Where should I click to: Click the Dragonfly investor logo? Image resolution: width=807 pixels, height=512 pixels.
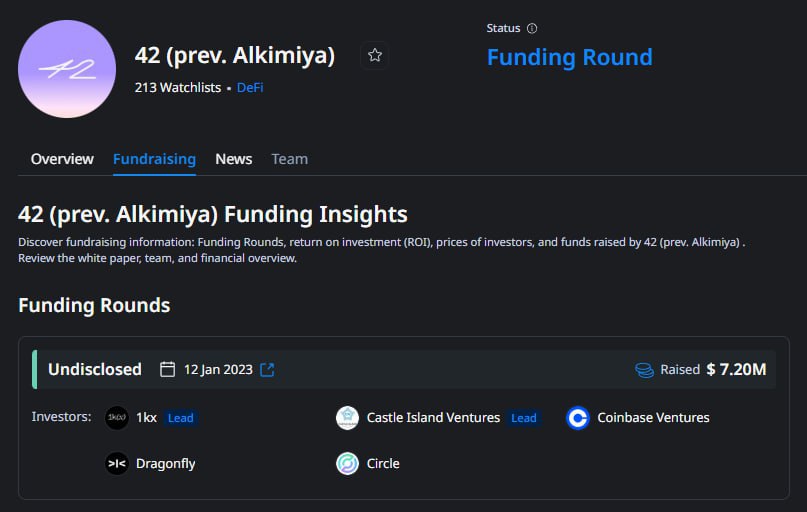117,463
